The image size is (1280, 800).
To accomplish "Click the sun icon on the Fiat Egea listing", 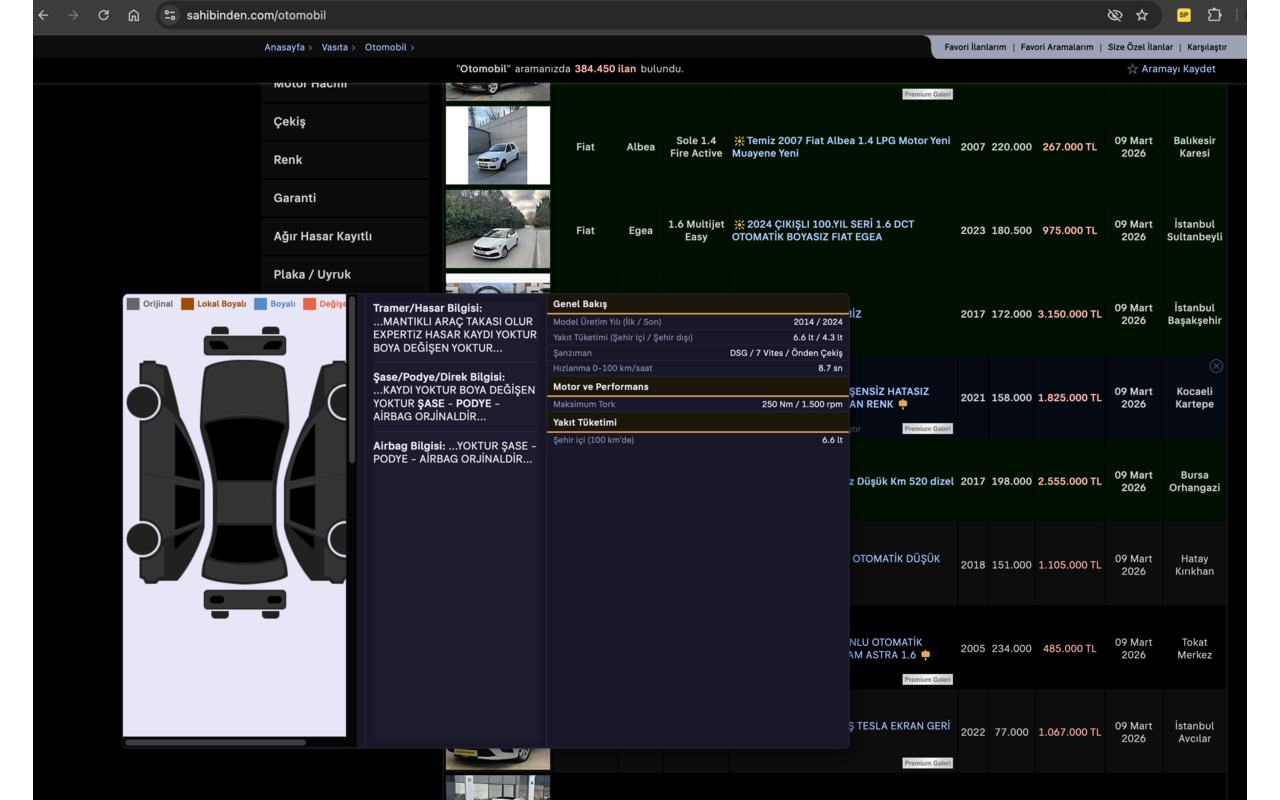I will pyautogui.click(x=739, y=225).
